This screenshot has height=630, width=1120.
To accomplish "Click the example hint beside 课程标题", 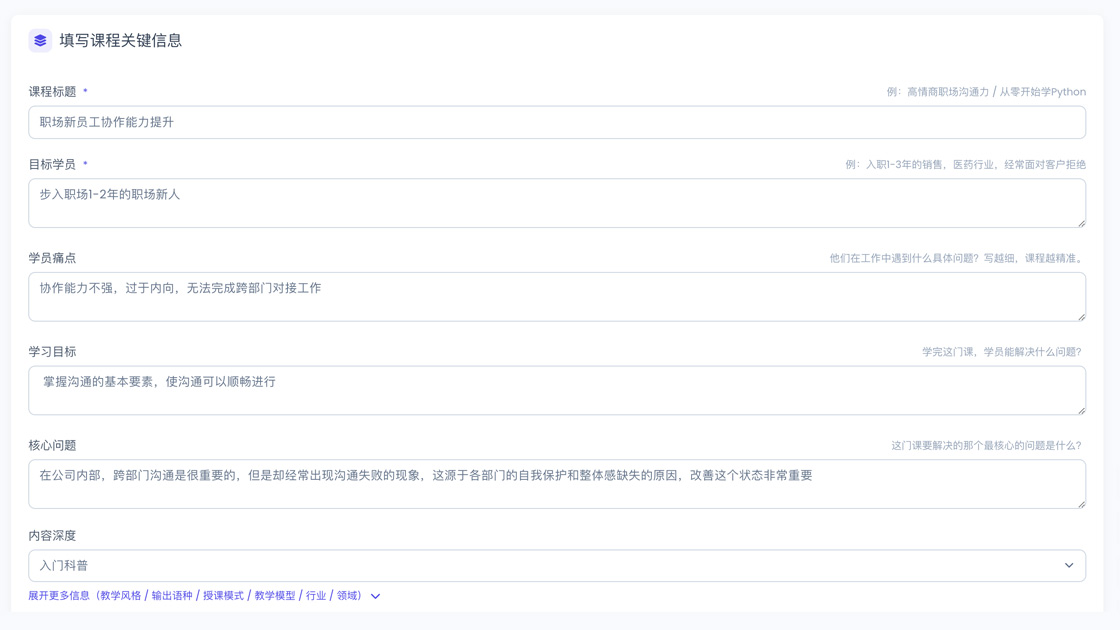I will pos(985,91).
